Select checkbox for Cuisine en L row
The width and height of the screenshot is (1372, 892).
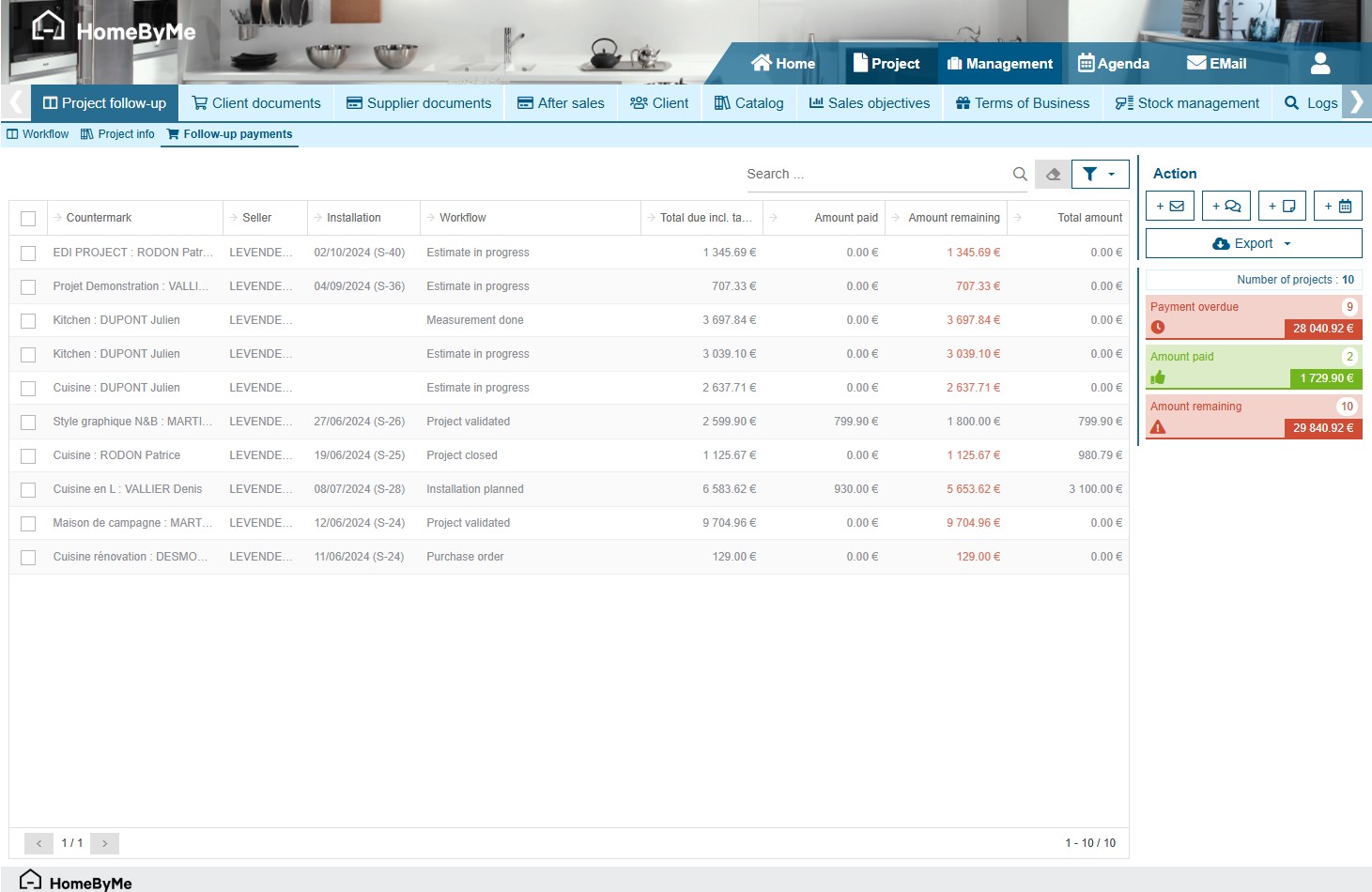coord(28,489)
